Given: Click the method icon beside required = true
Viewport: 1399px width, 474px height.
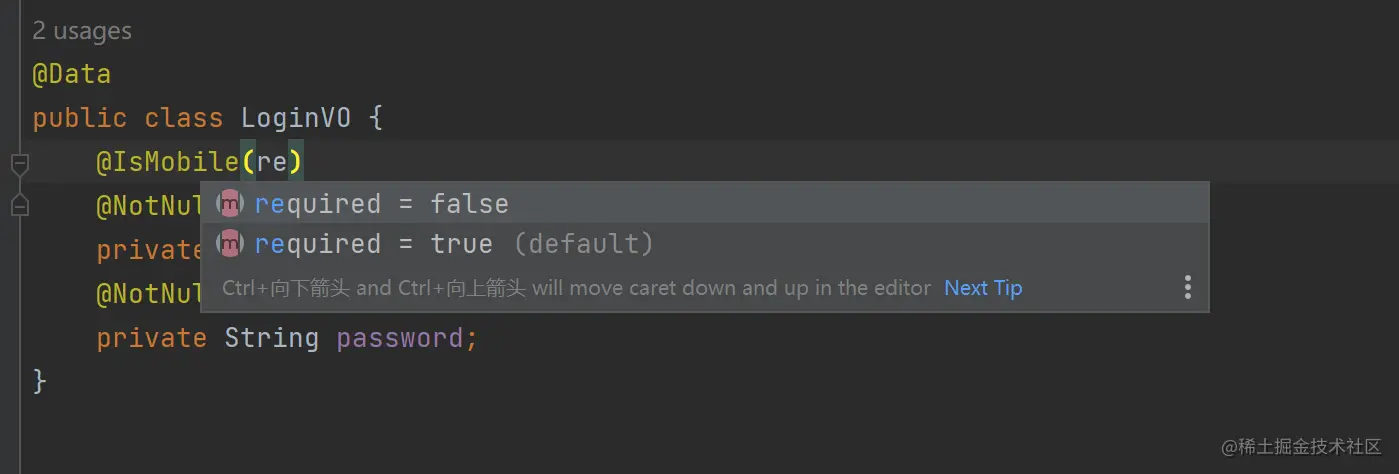Looking at the screenshot, I should [x=231, y=243].
